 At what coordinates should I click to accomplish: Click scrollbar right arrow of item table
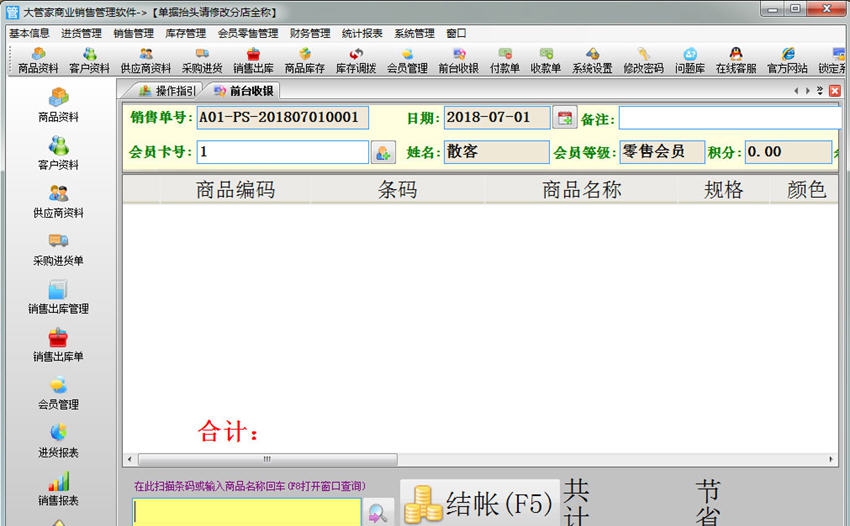[831, 459]
